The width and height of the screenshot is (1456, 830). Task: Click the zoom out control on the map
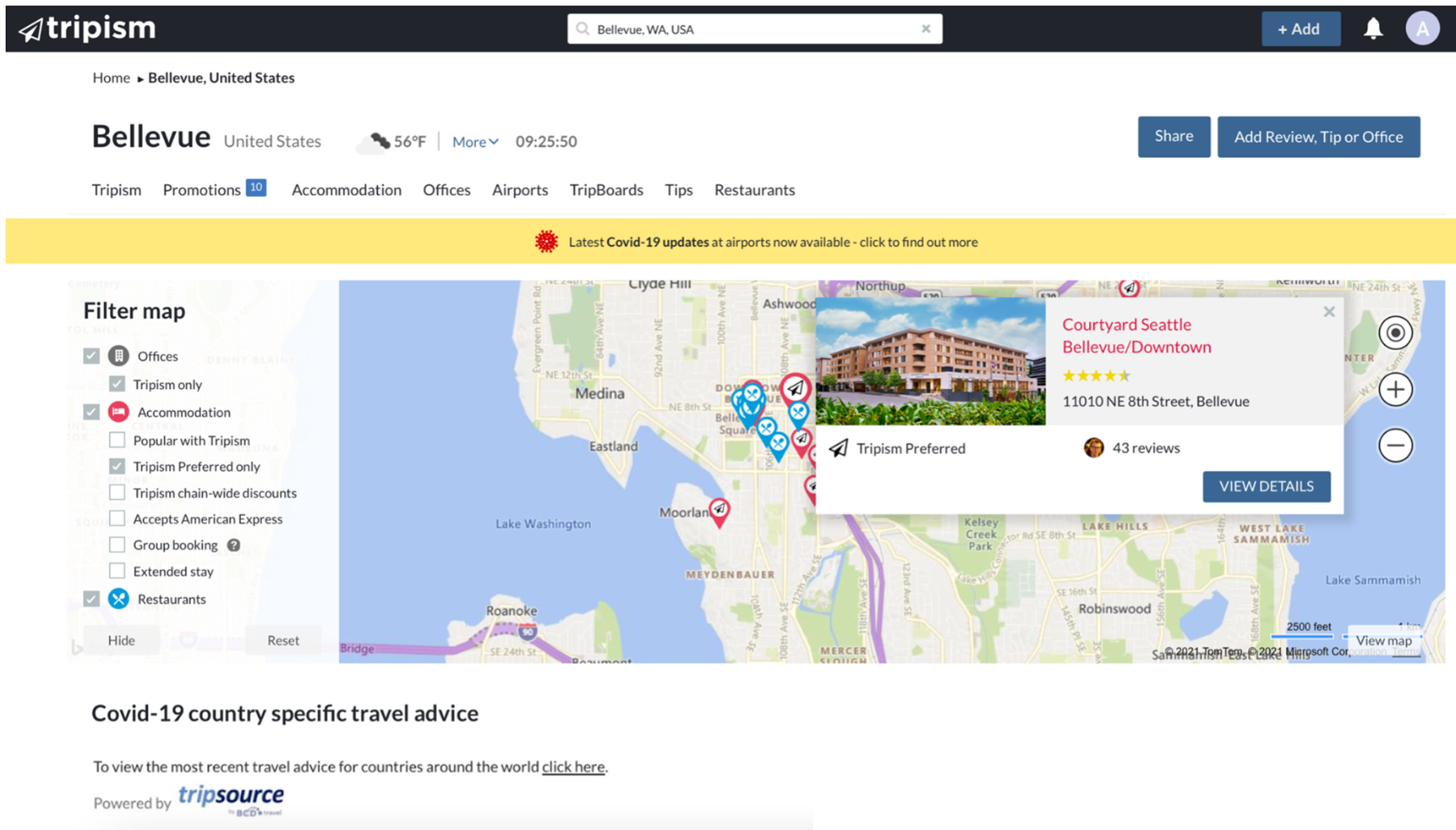click(x=1395, y=445)
